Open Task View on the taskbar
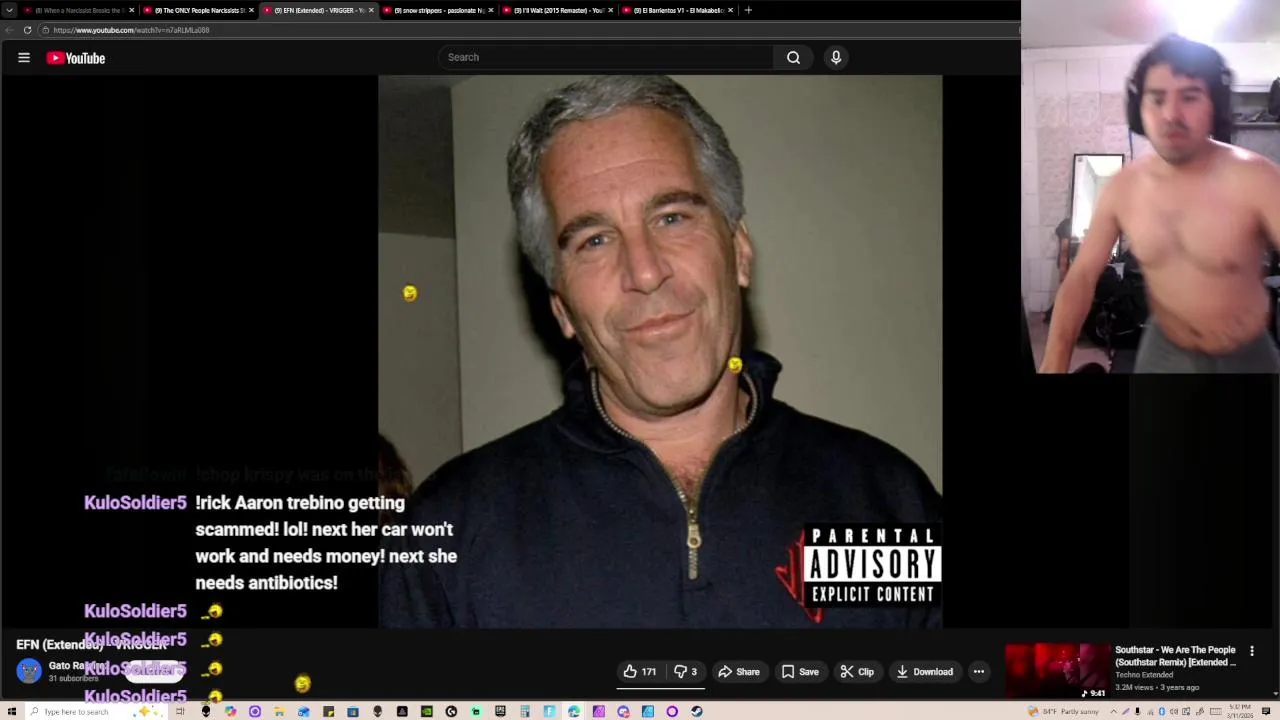1280x720 pixels. pyautogui.click(x=180, y=711)
